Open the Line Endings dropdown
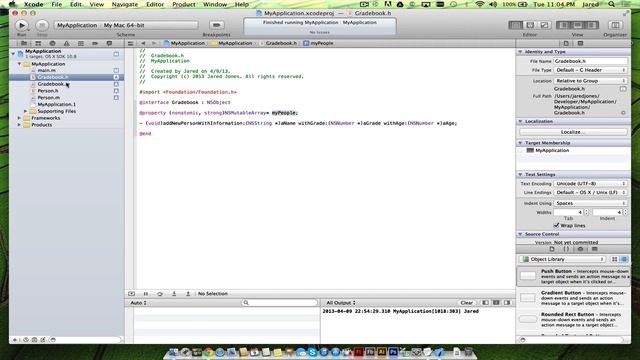The image size is (640, 360). pos(590,192)
